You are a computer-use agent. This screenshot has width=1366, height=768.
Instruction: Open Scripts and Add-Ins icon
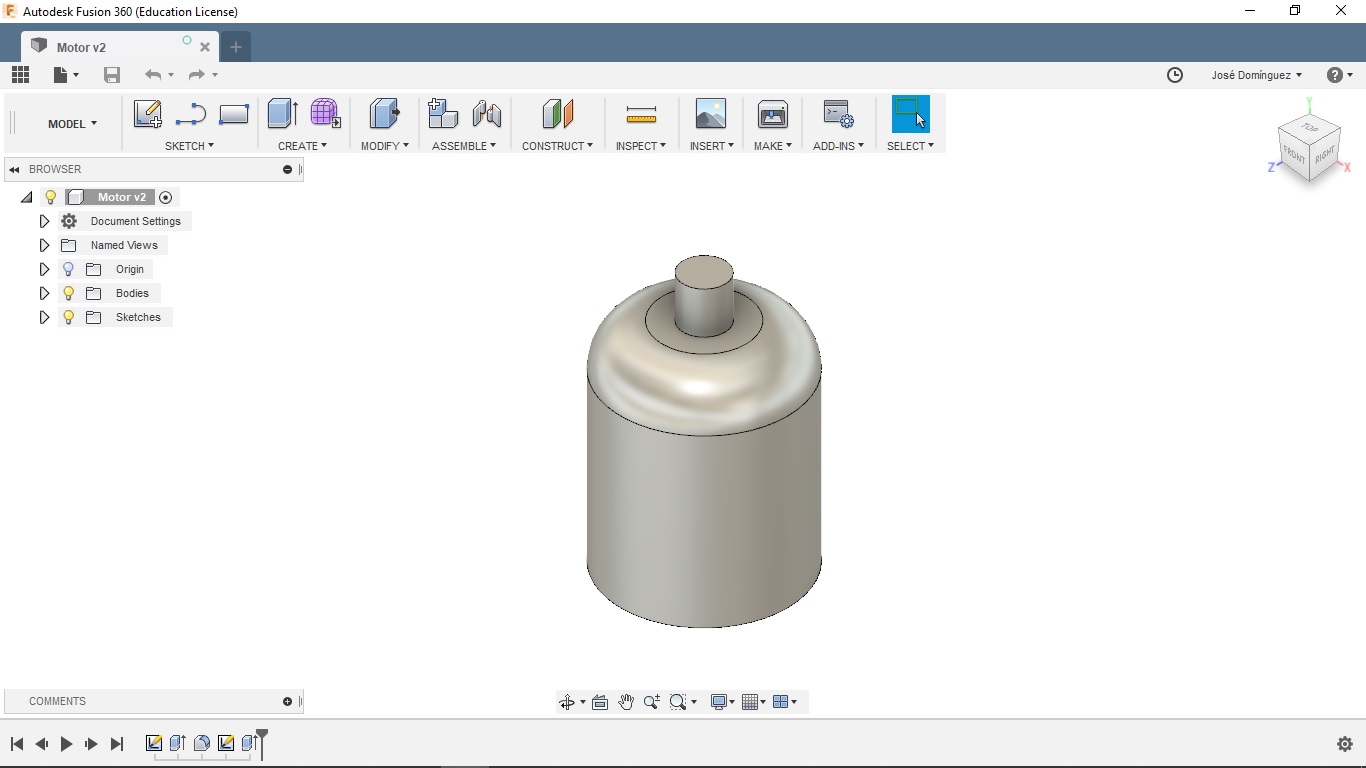[838, 114]
